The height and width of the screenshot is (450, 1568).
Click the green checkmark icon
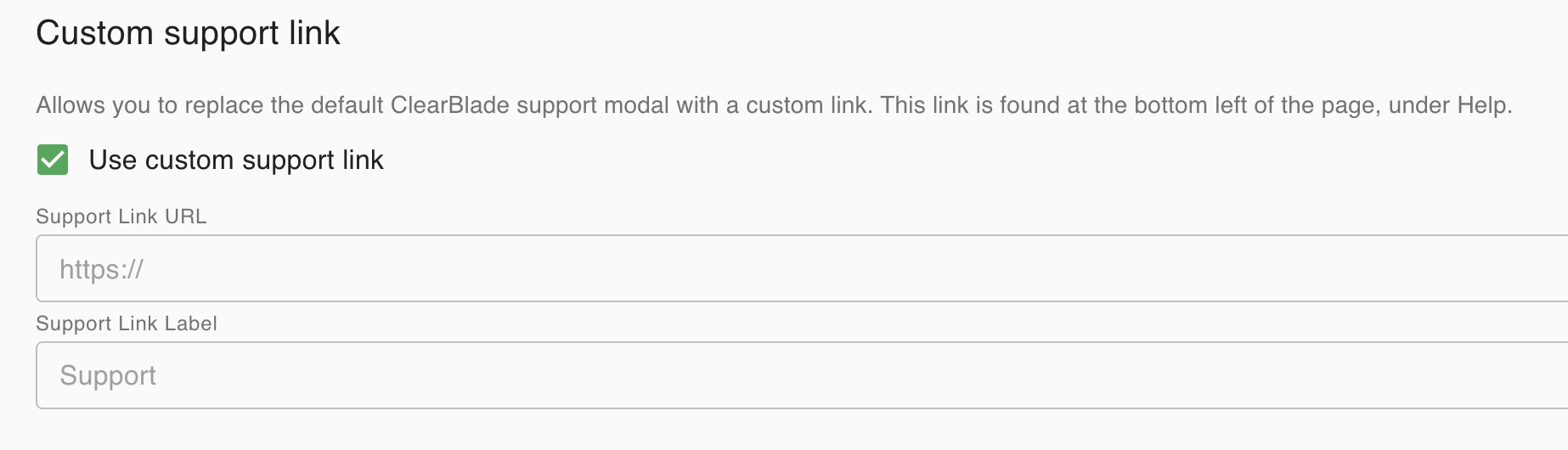coord(53,160)
